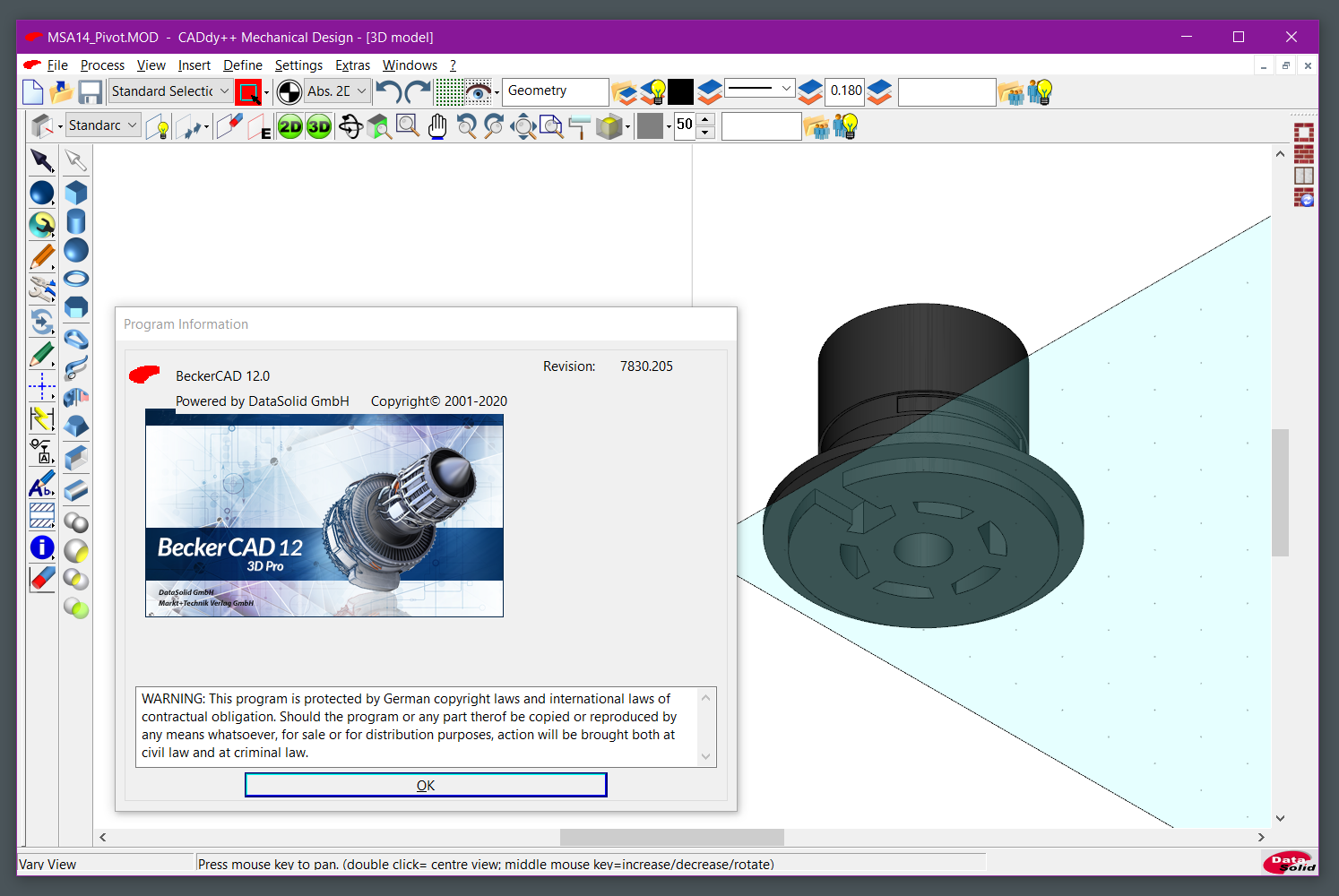This screenshot has height=896, width=1339.
Task: Open the text annotation tool
Action: (x=42, y=485)
